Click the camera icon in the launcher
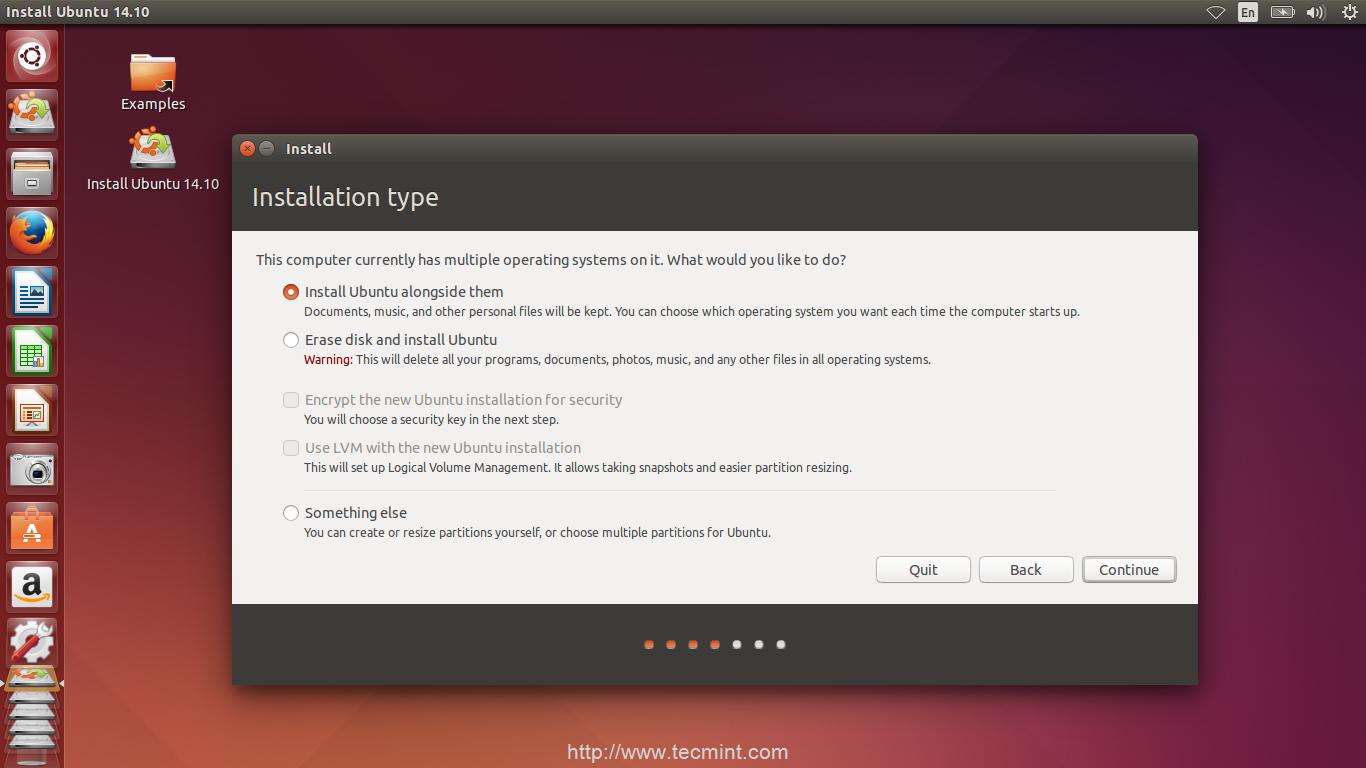Image resolution: width=1366 pixels, height=768 pixels. coord(32,468)
